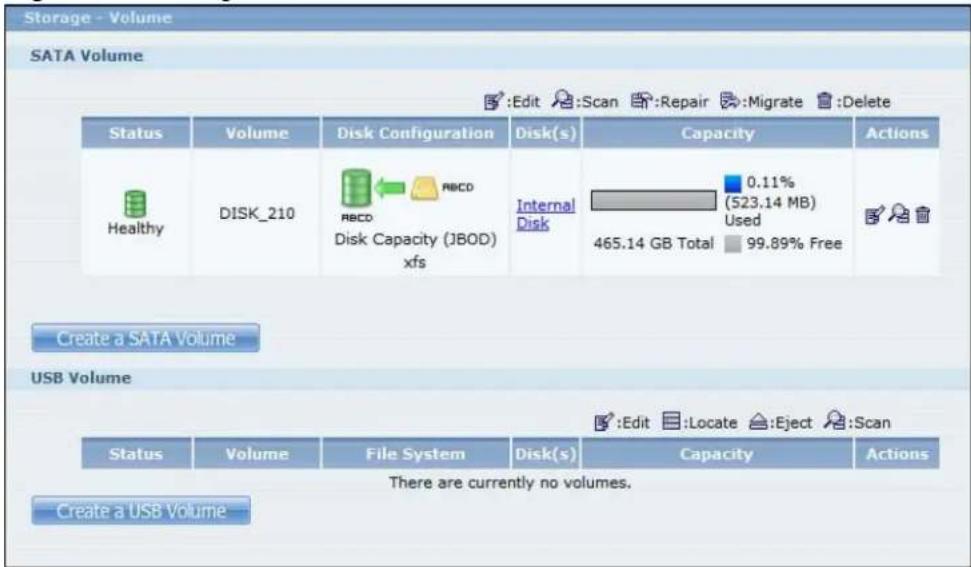971x567 pixels.
Task: Click the Repair legend icon above the SATA table
Action: (641, 100)
